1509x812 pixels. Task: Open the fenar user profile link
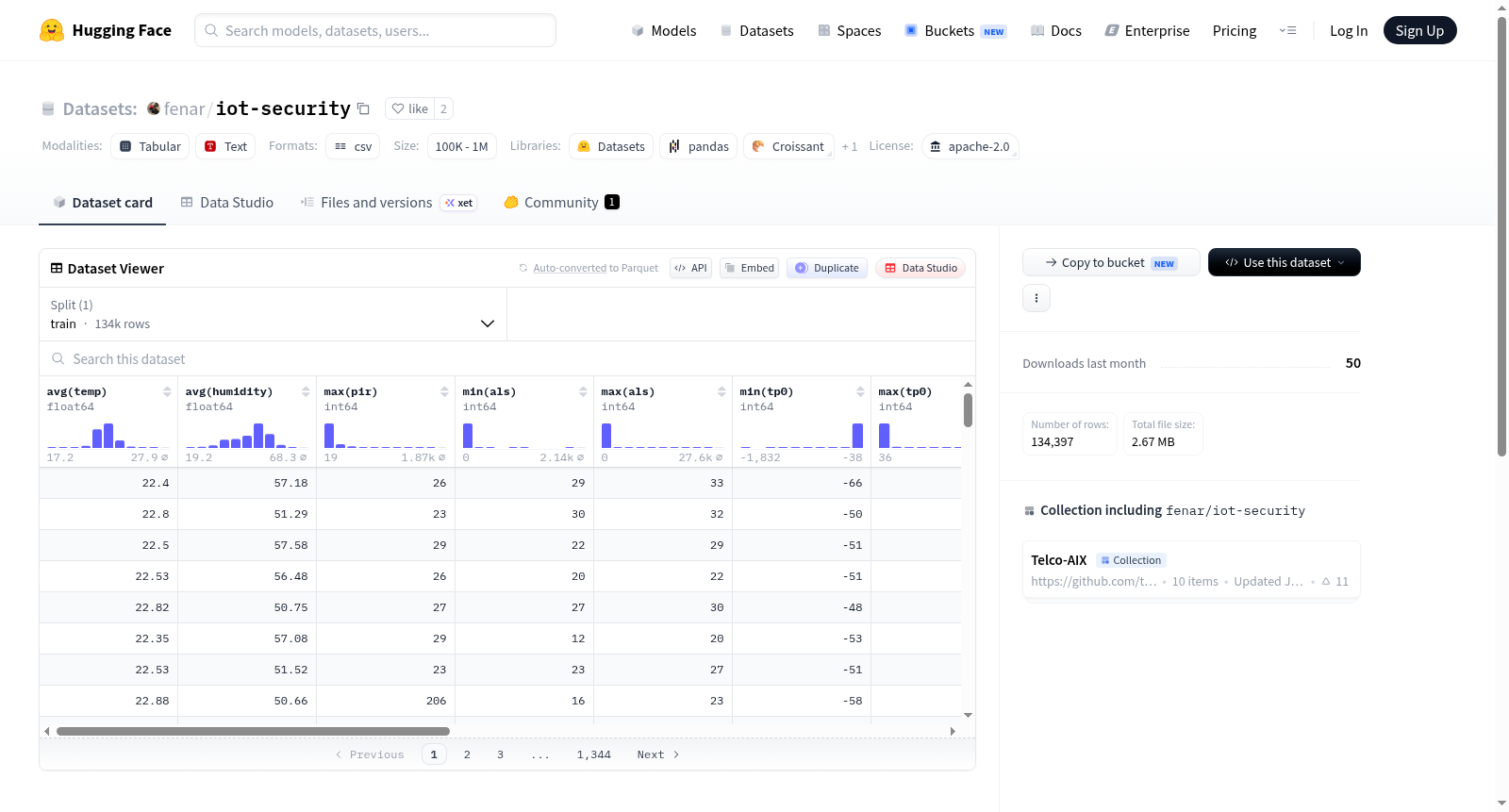click(184, 108)
